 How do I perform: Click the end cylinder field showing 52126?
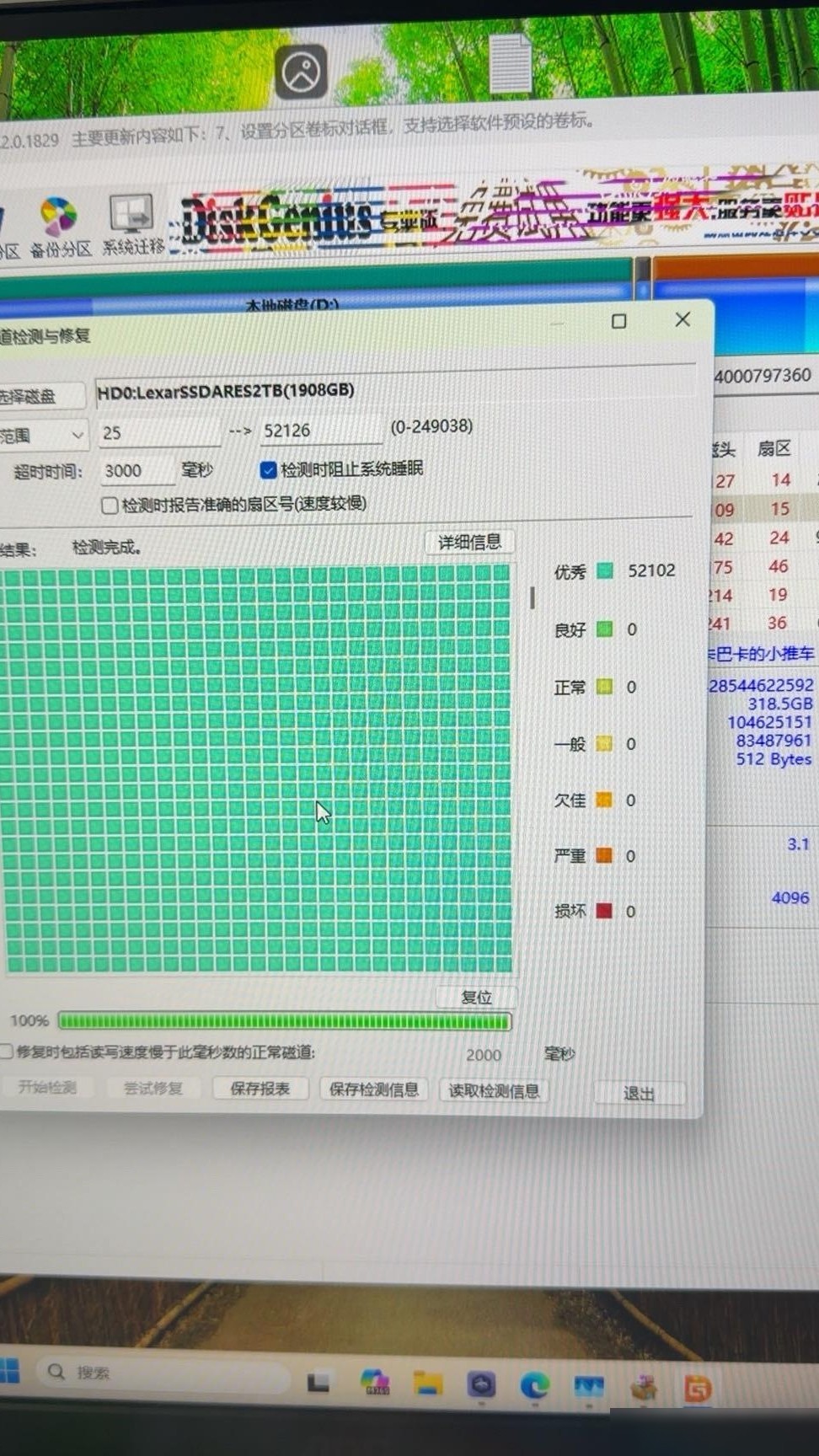pos(320,431)
